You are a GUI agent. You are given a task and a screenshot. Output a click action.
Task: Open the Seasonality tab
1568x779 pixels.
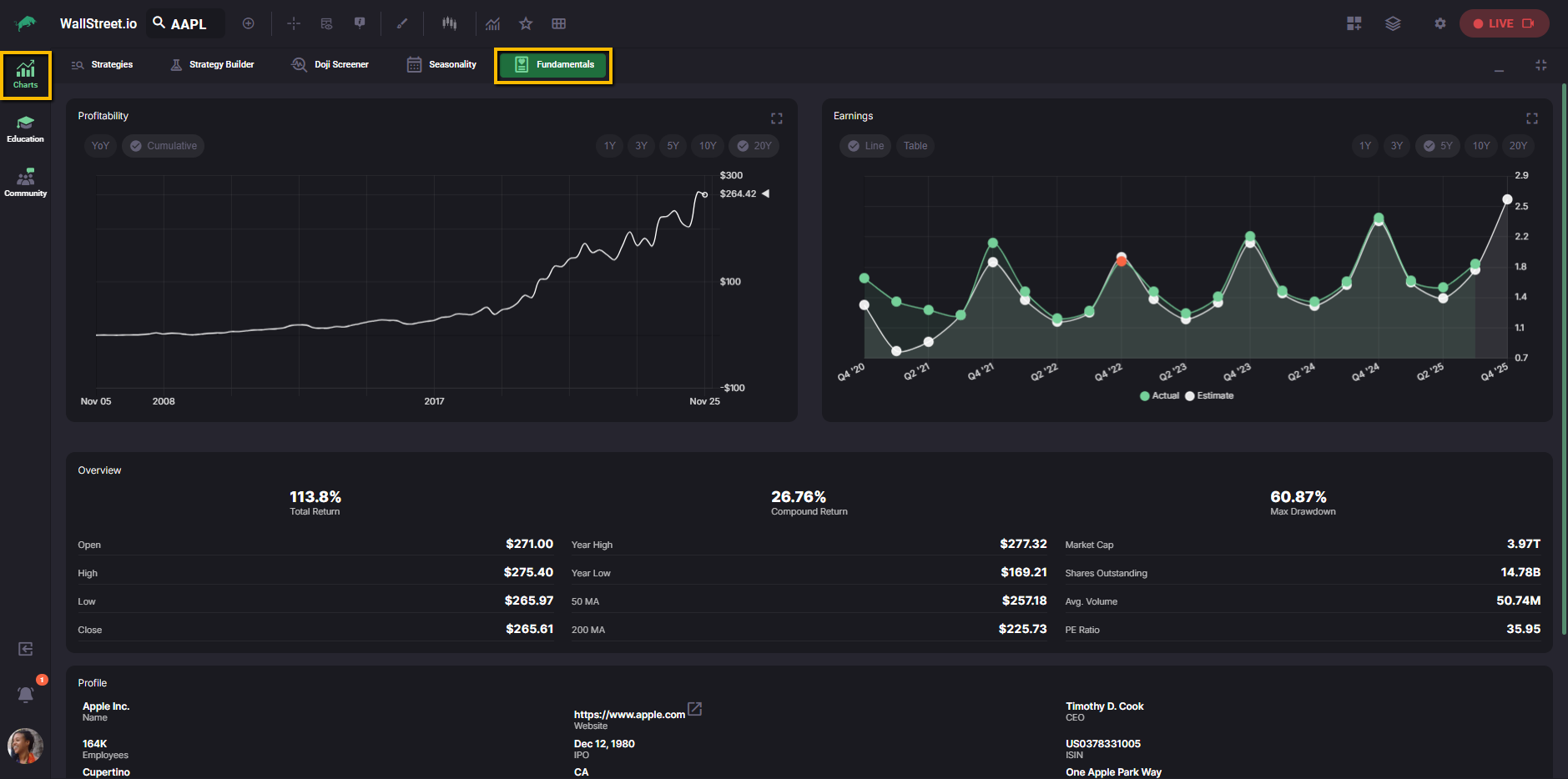click(x=441, y=64)
